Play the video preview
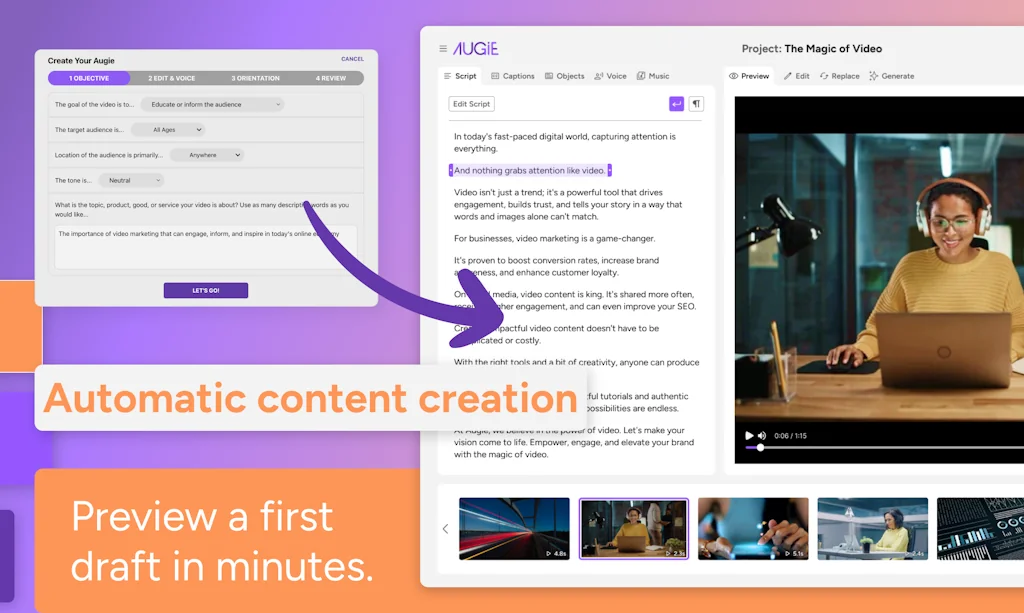Image resolution: width=1024 pixels, height=613 pixels. coord(749,435)
